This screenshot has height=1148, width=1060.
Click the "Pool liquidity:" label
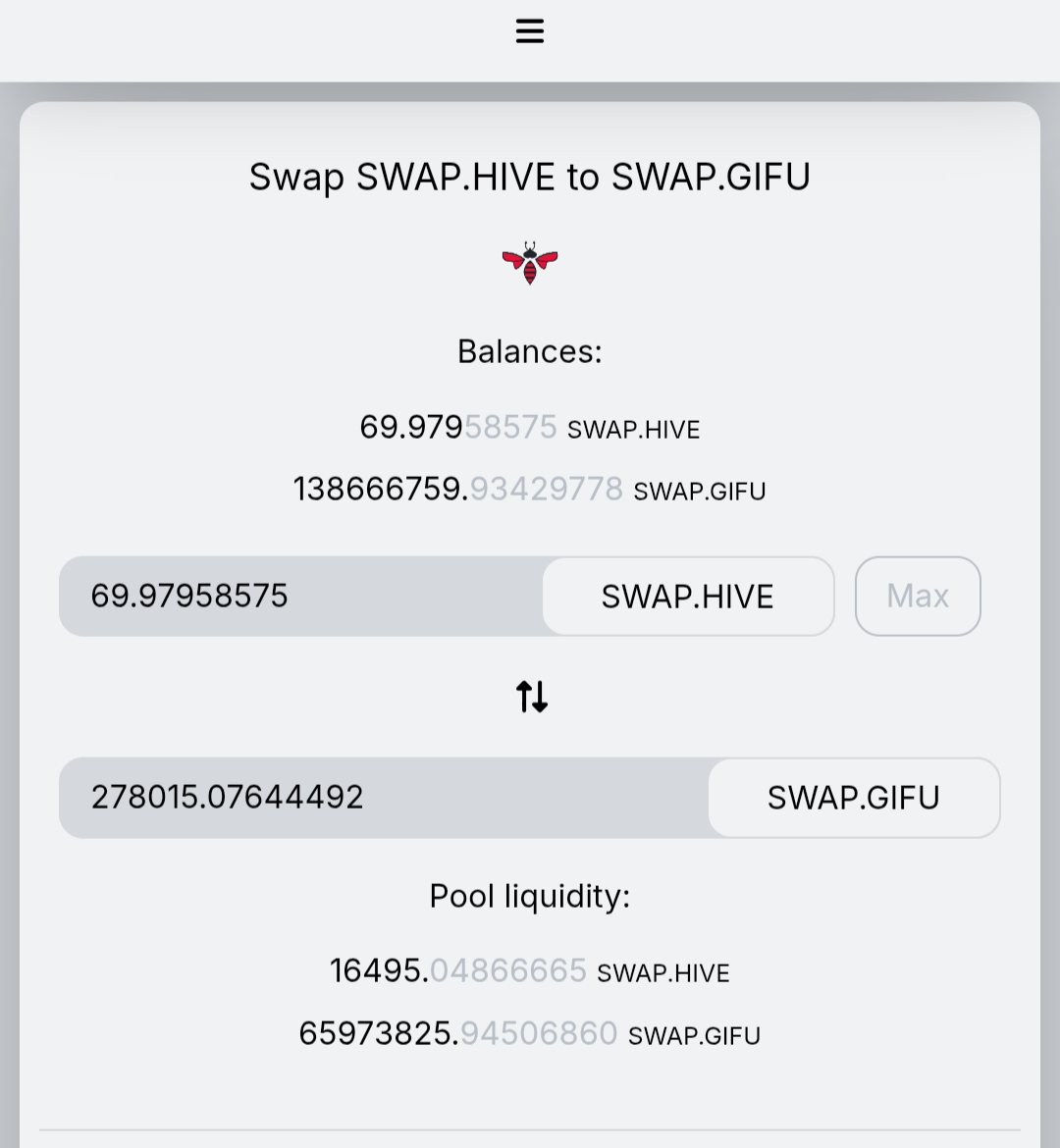[x=530, y=896]
